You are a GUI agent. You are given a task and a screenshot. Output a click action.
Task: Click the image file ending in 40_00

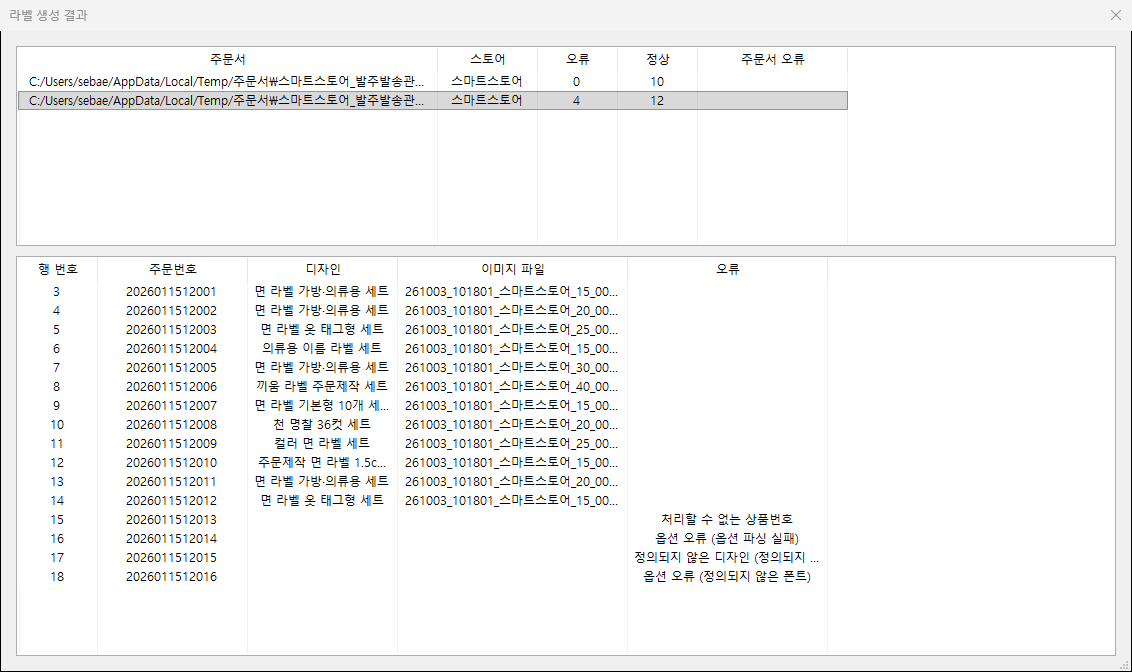pos(511,387)
